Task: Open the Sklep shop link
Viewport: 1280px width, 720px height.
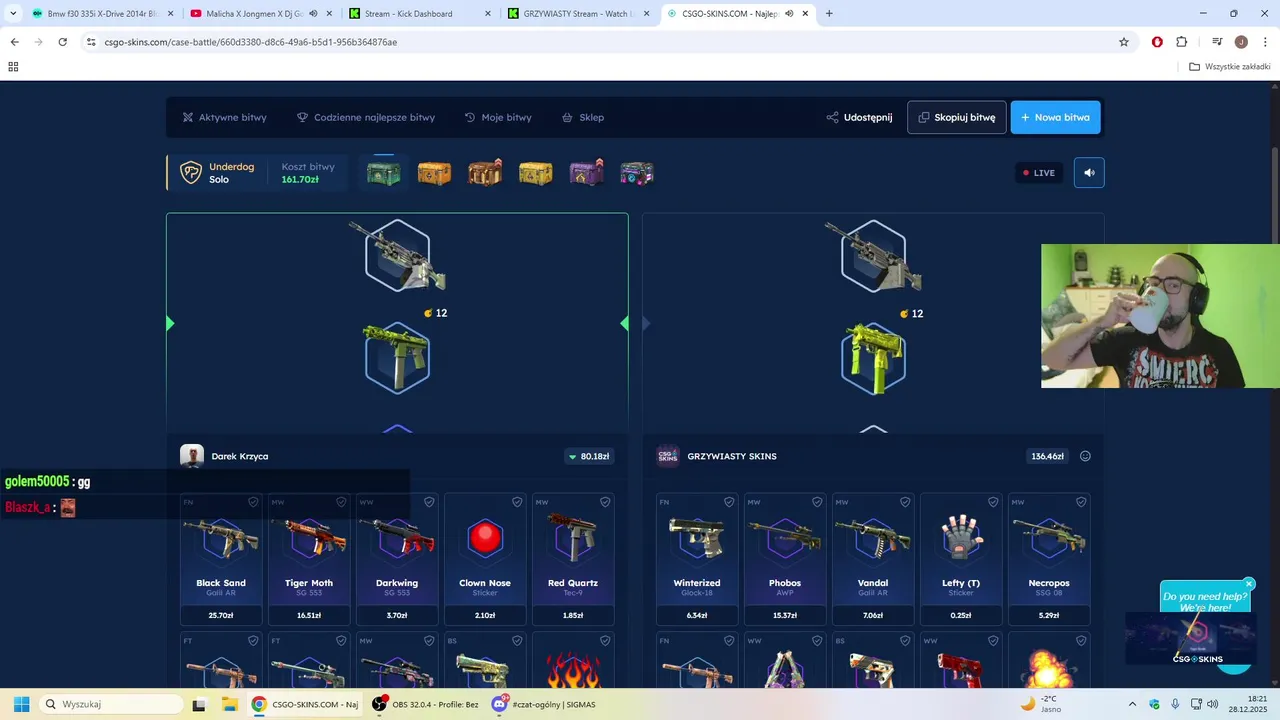Action: 583,117
